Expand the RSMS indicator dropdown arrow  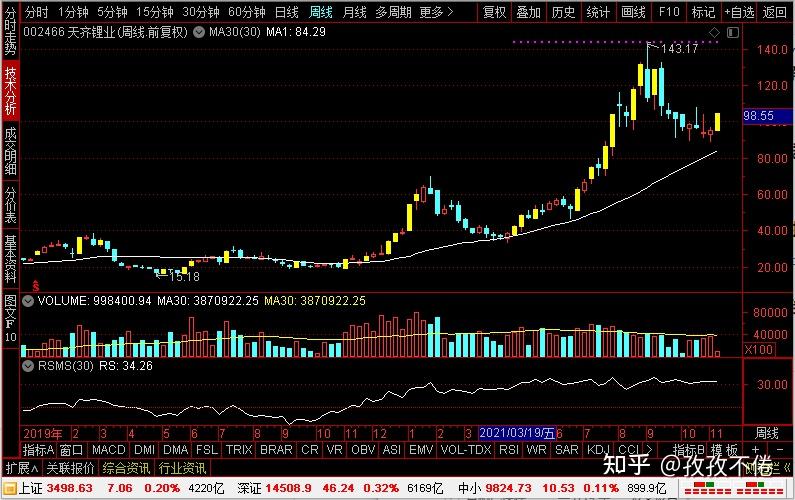tap(28, 366)
